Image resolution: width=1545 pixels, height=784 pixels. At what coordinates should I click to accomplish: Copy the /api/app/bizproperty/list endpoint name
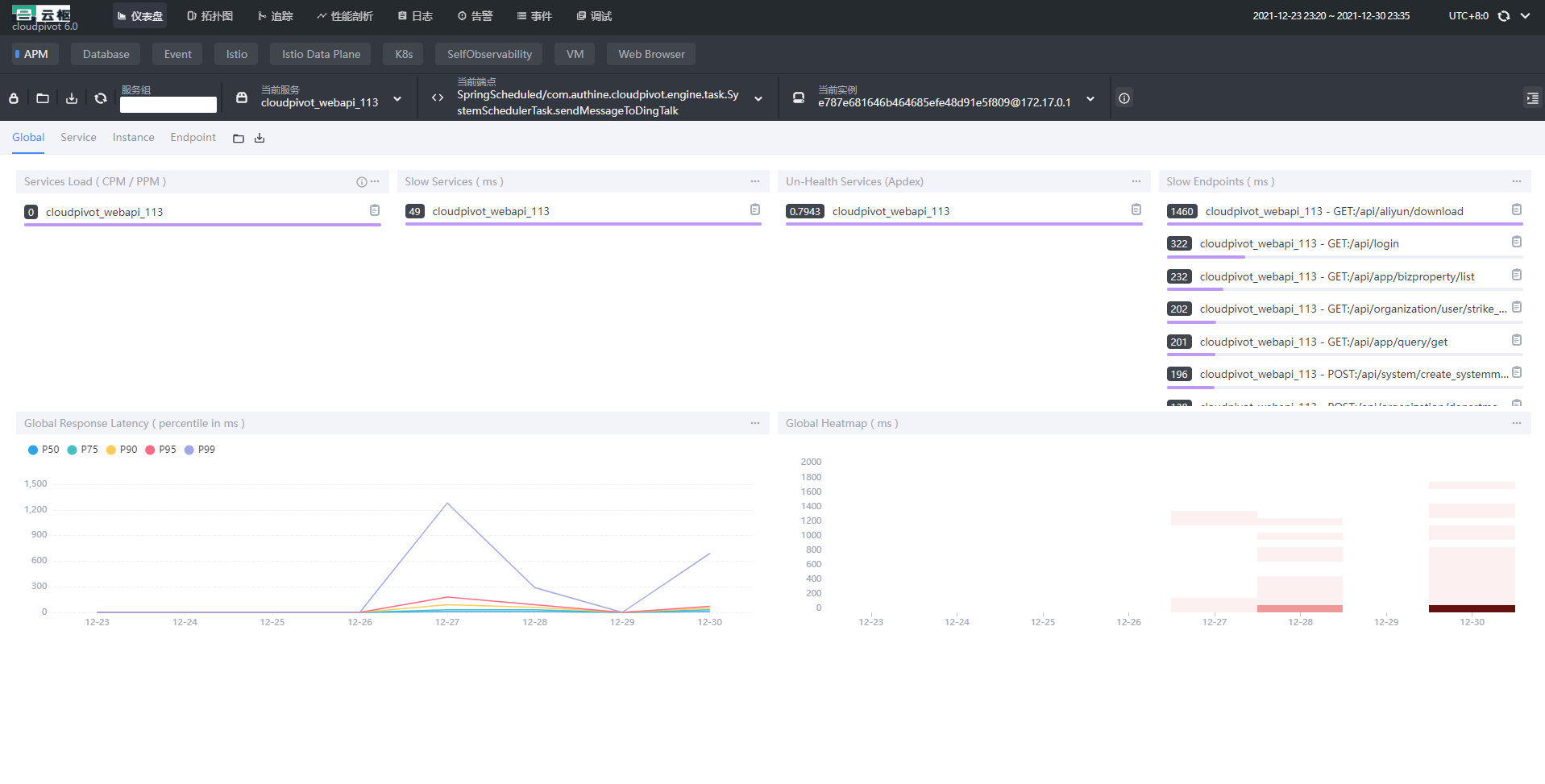pos(1517,275)
